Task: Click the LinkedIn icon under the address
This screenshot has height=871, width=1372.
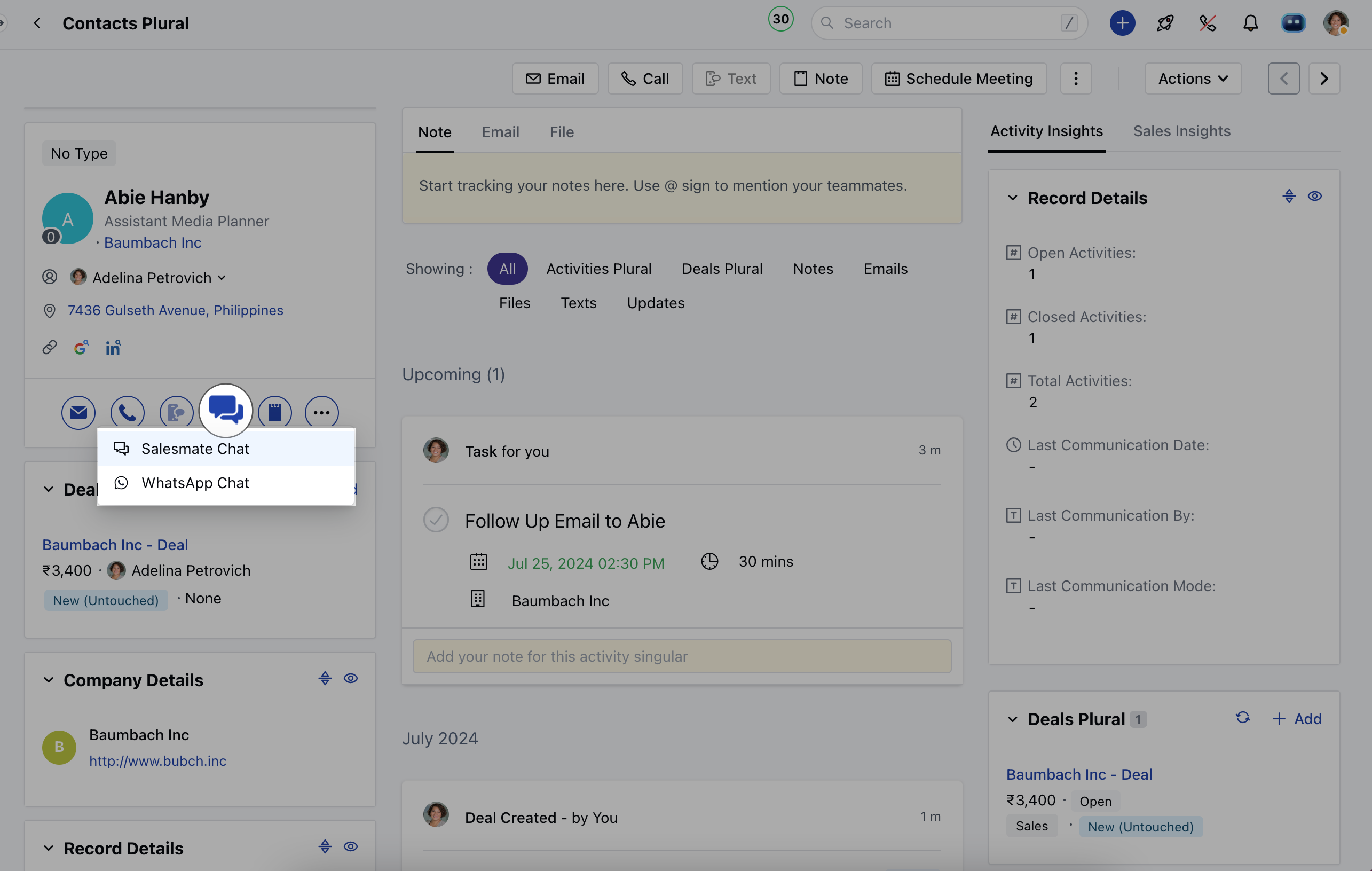Action: click(113, 347)
